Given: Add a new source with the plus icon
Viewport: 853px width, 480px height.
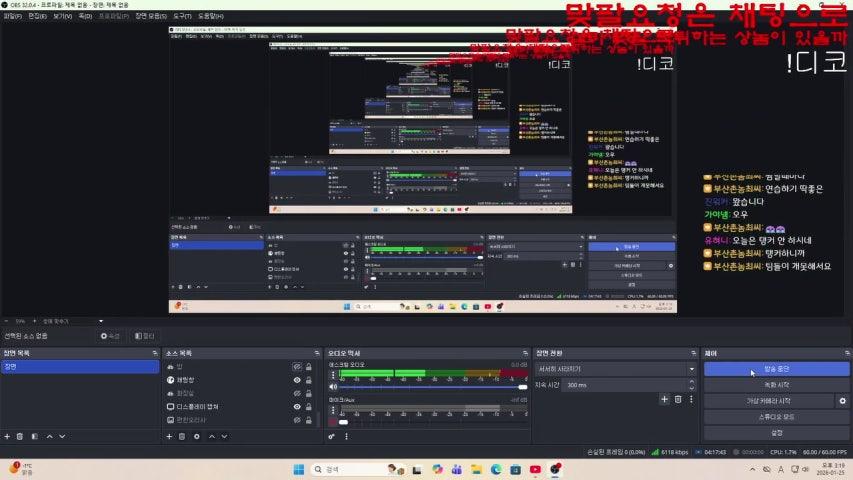Looking at the screenshot, I should coord(169,436).
